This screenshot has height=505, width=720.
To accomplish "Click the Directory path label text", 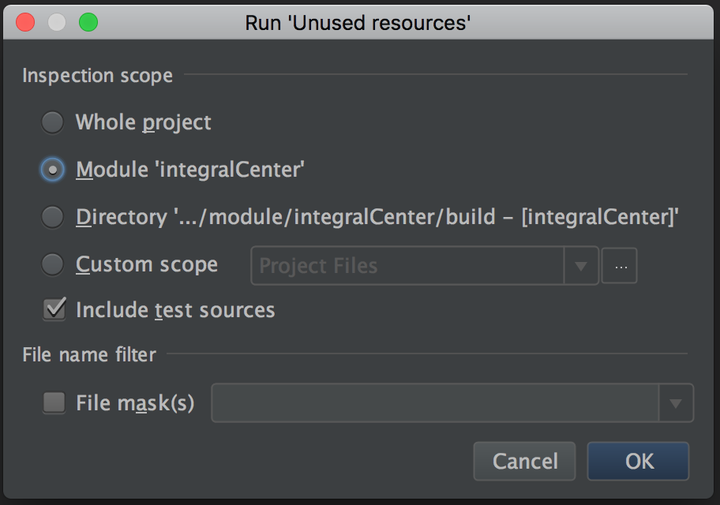I will [x=378, y=217].
